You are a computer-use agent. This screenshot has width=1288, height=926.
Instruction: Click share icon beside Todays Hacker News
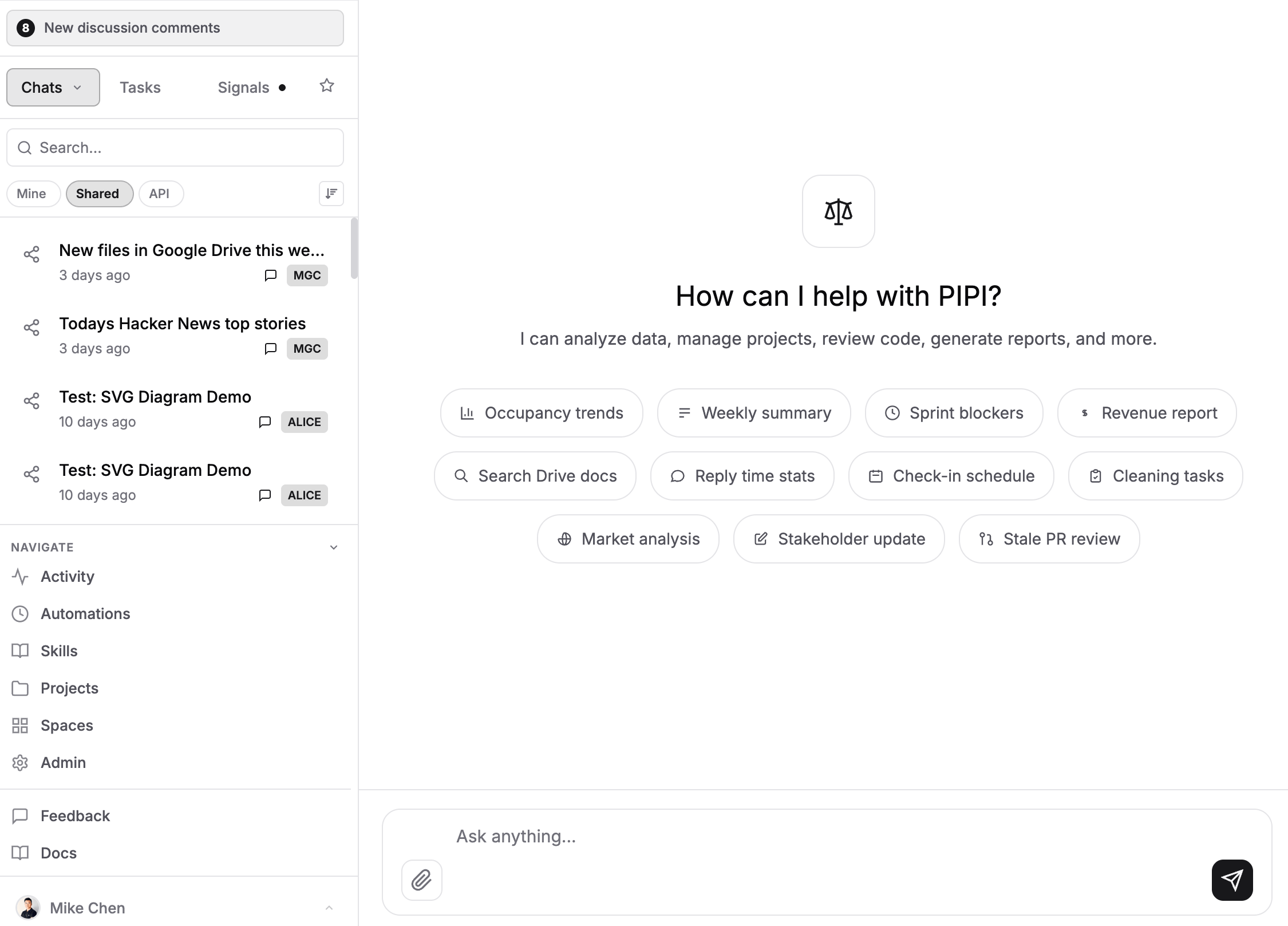tap(31, 328)
